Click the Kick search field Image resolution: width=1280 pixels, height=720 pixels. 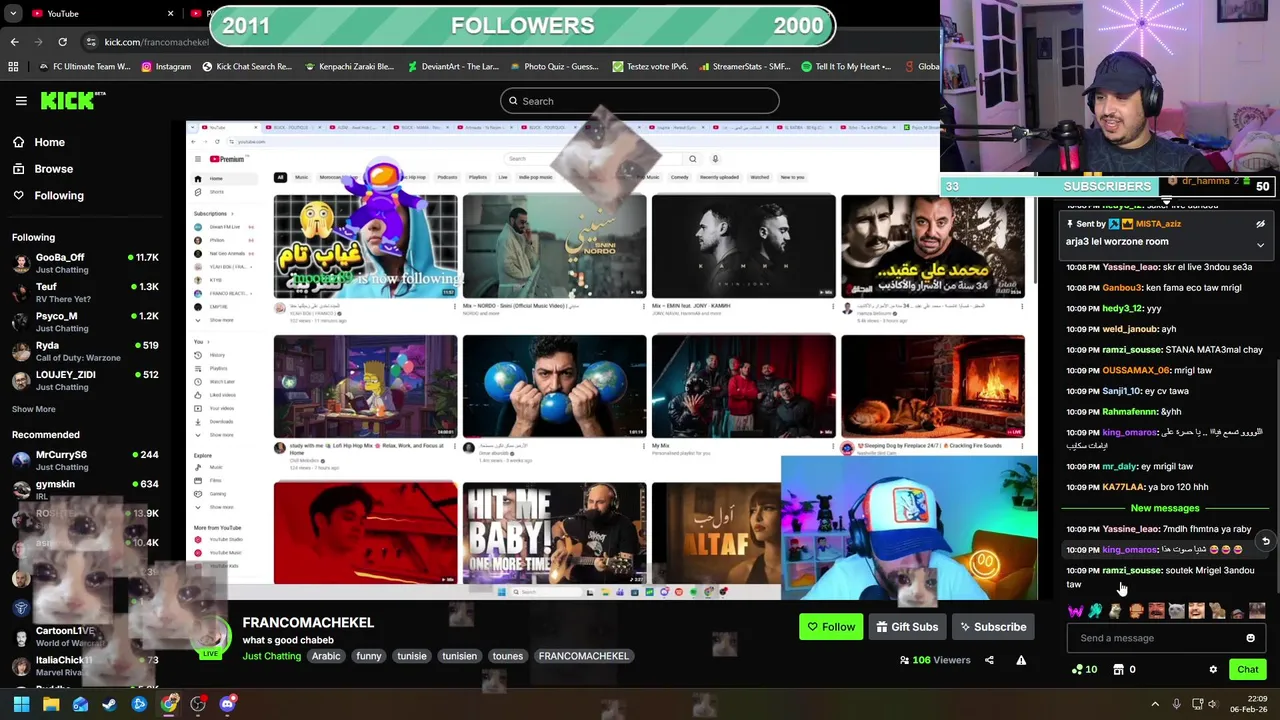640,101
